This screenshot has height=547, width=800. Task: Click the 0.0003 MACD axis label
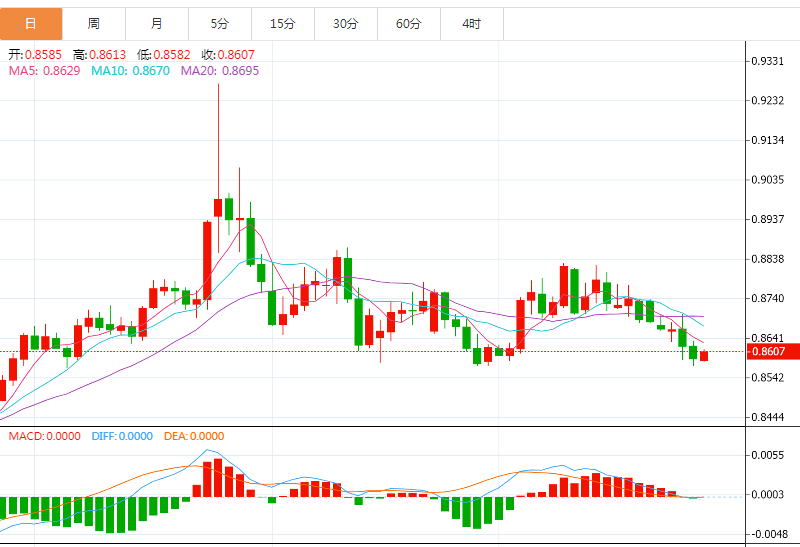coord(768,494)
